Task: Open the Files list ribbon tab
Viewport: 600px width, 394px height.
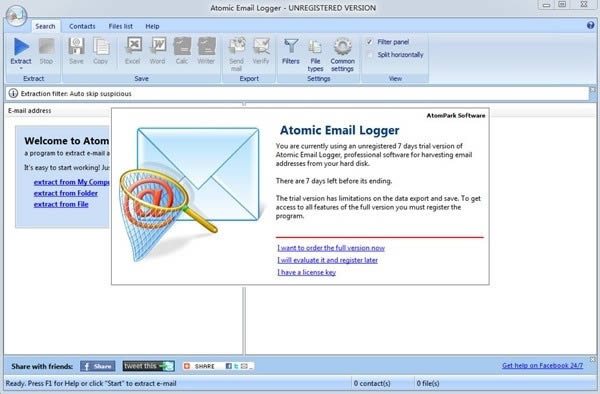Action: (x=121, y=26)
